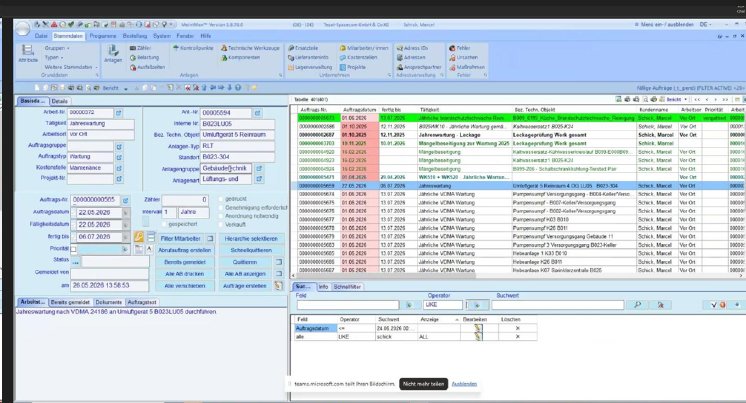Open Adressen in the ribbon
Screen dimensions: 746x403
coord(411,58)
